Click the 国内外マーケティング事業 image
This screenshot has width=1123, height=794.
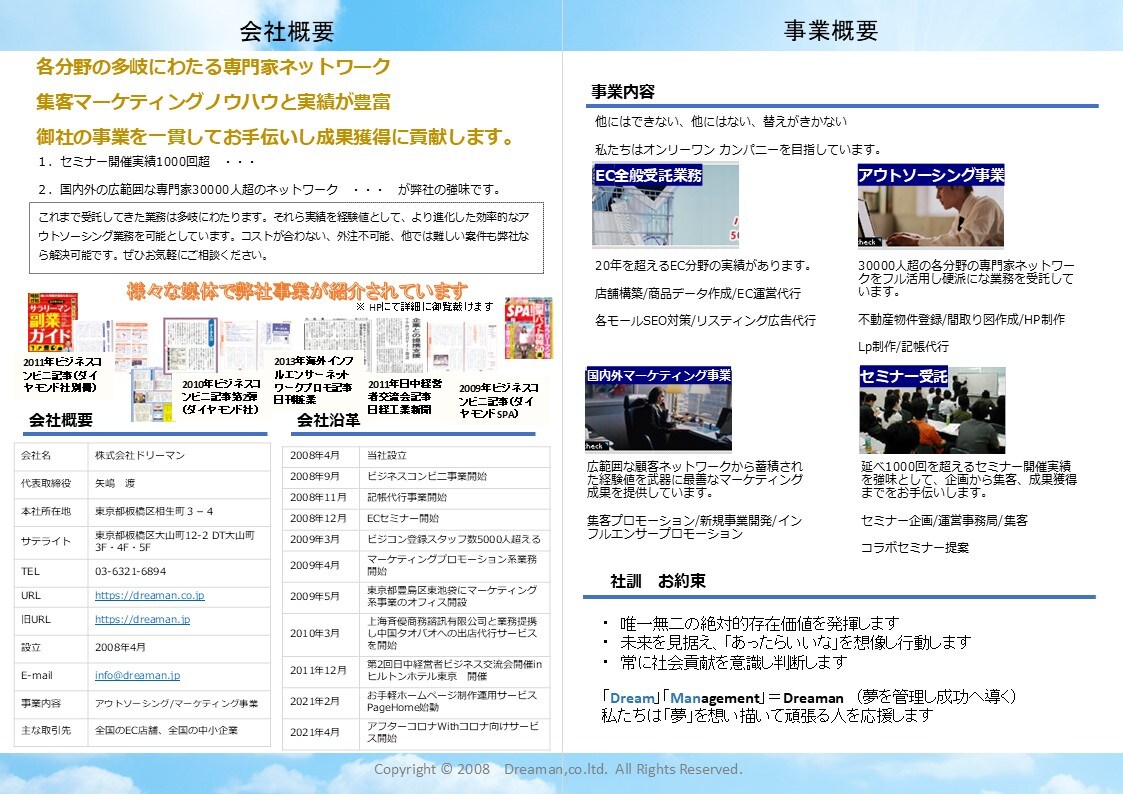click(x=658, y=409)
